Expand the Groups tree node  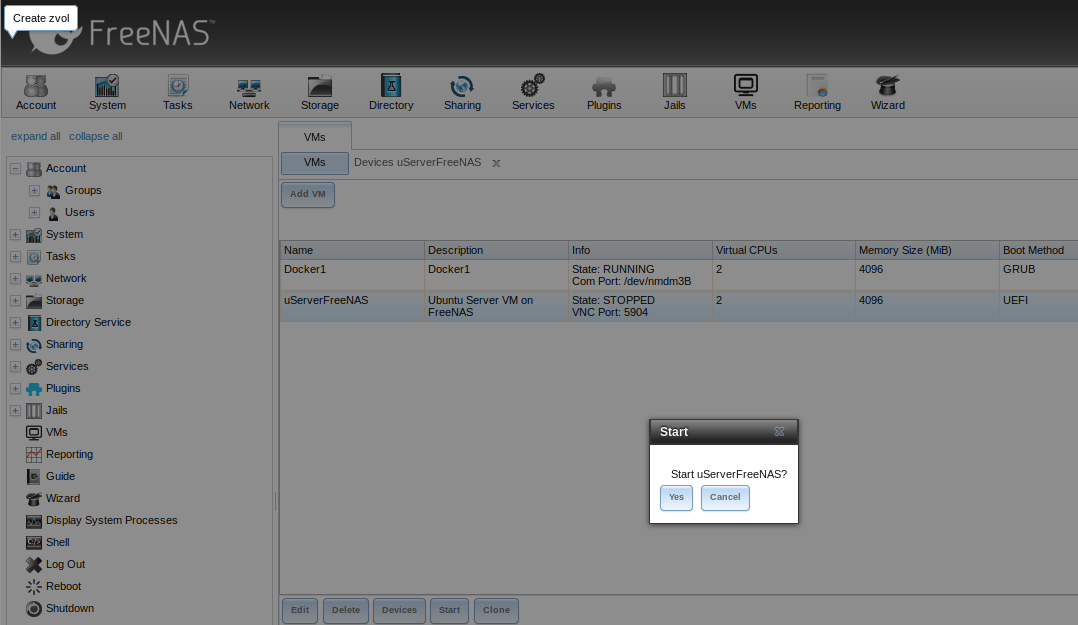(34, 190)
